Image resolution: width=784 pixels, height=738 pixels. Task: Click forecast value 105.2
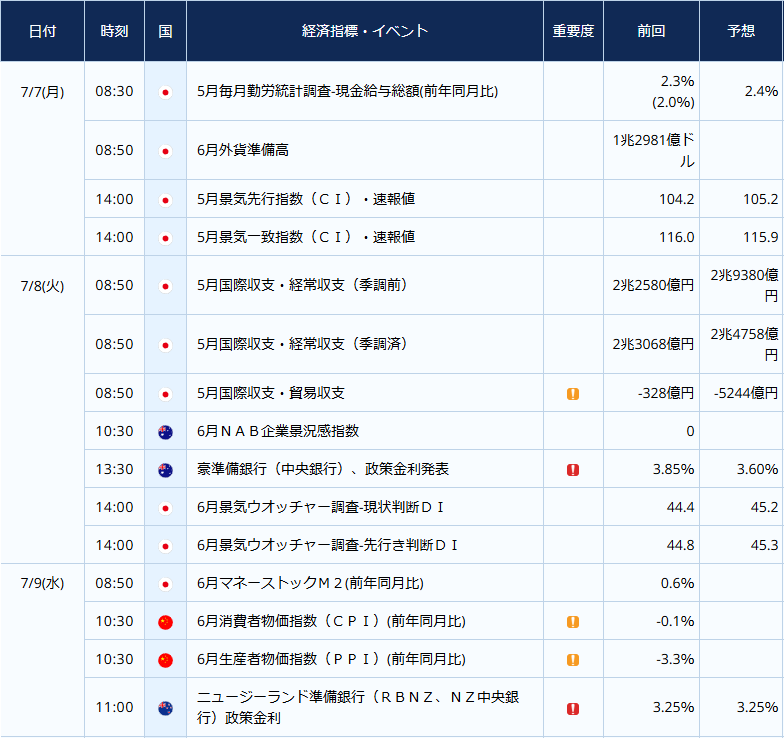(760, 199)
